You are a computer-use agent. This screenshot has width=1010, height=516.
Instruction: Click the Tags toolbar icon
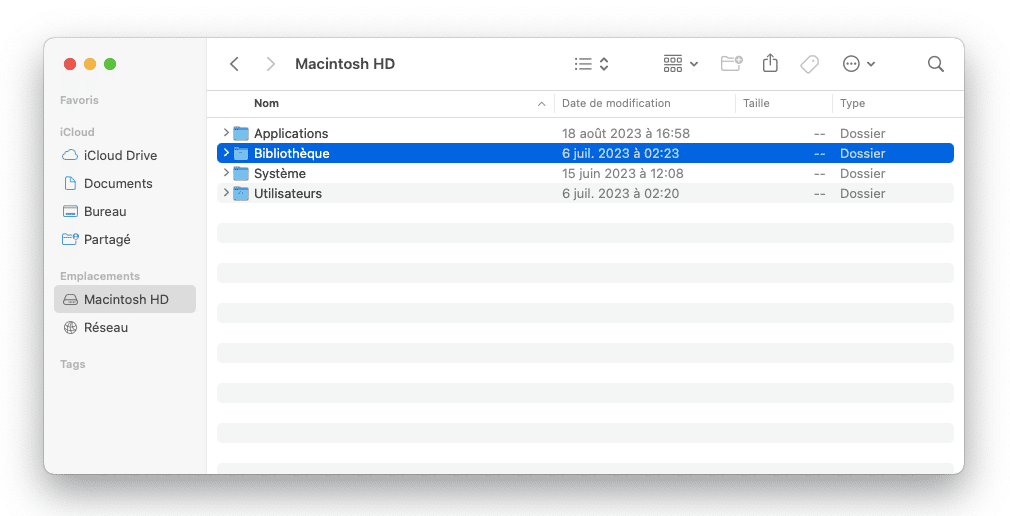810,64
